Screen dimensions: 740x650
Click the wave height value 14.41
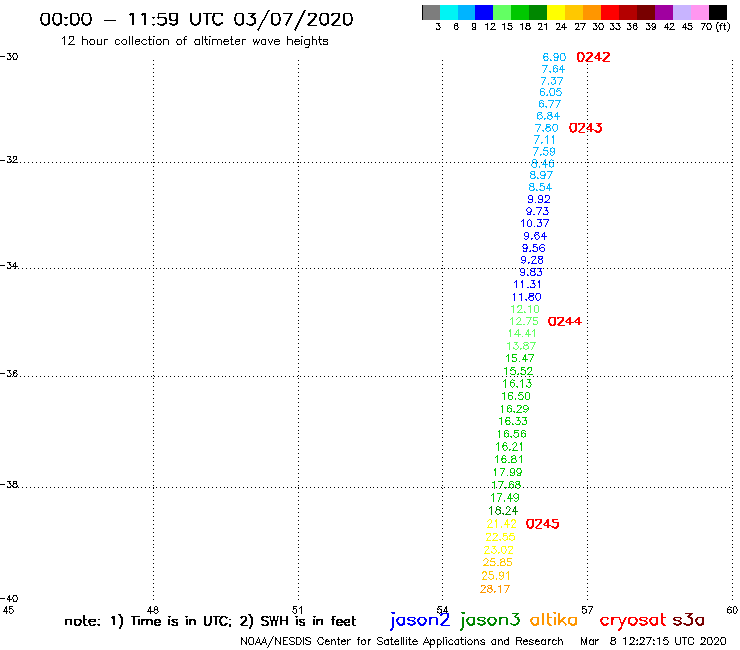(x=522, y=334)
